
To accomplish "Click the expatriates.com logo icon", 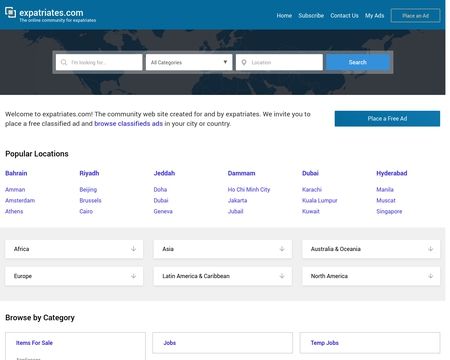I will pos(10,13).
